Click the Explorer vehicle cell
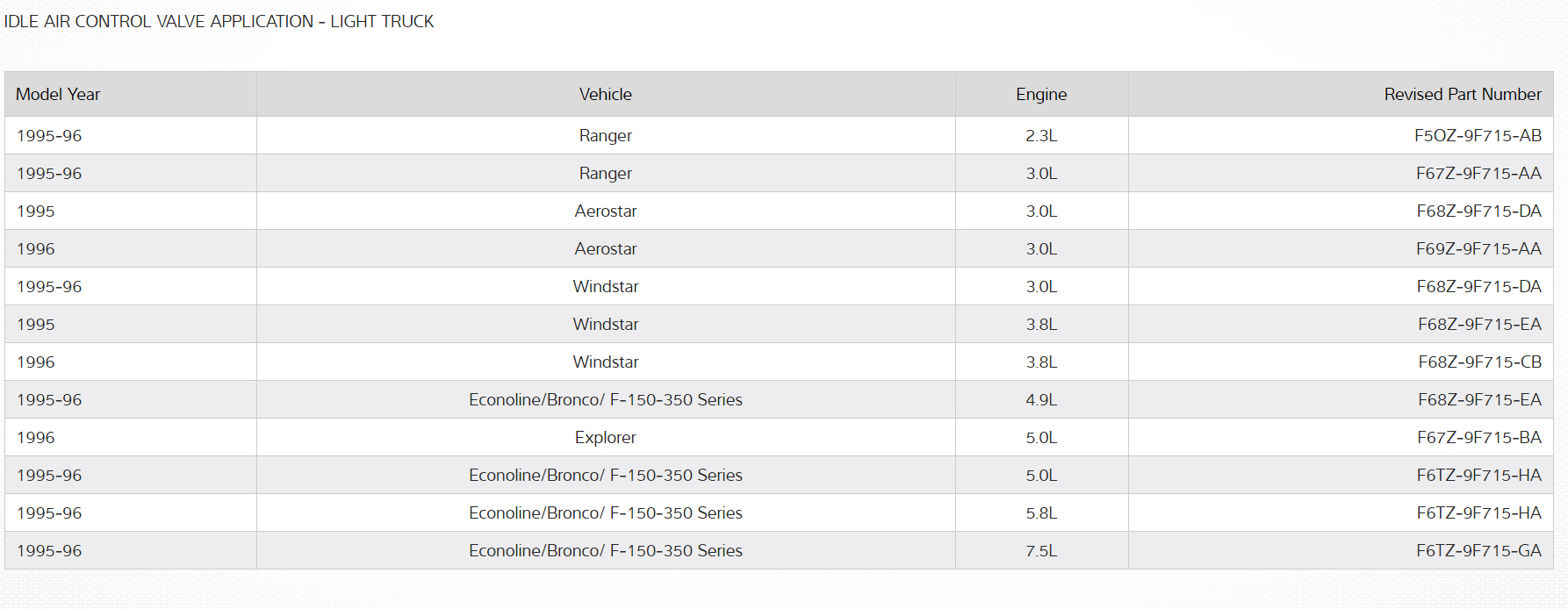Viewport: 1568px width, 609px height. 605,437
